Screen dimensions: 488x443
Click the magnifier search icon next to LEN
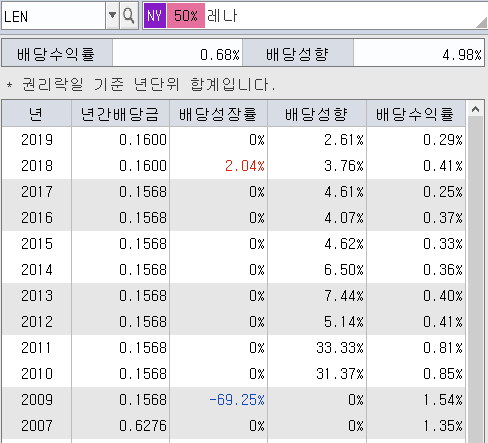pos(129,16)
